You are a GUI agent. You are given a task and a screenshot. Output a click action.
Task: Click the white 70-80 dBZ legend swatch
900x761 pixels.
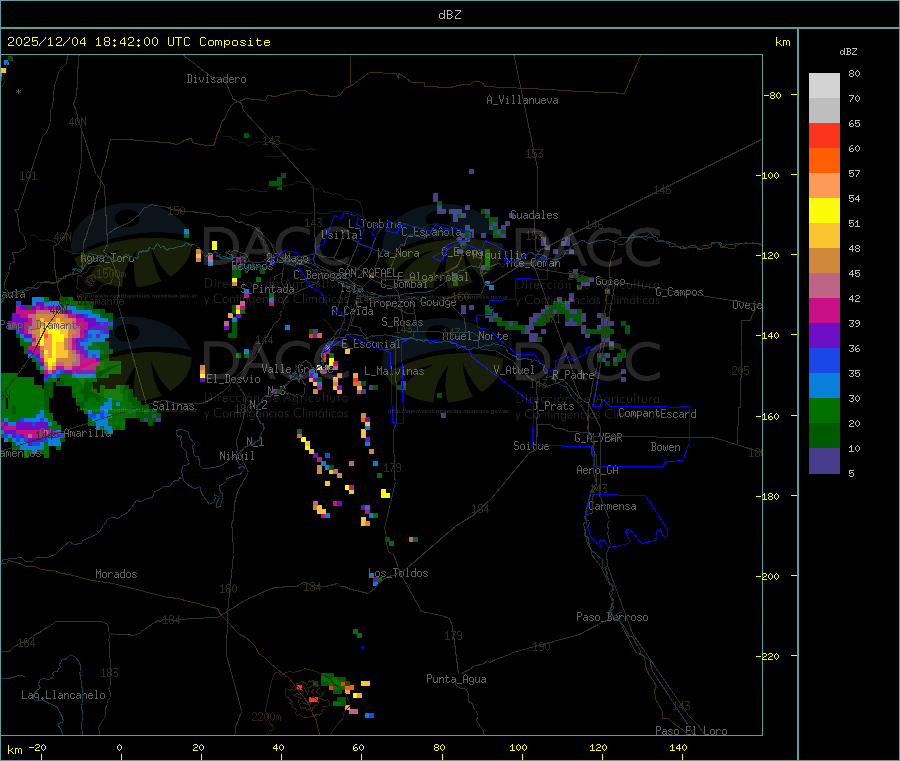824,86
